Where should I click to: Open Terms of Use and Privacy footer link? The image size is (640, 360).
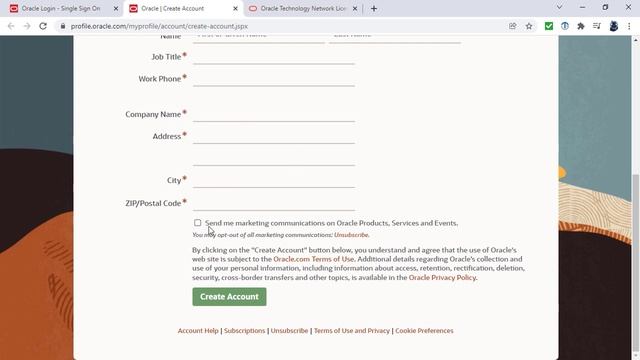[352, 331]
